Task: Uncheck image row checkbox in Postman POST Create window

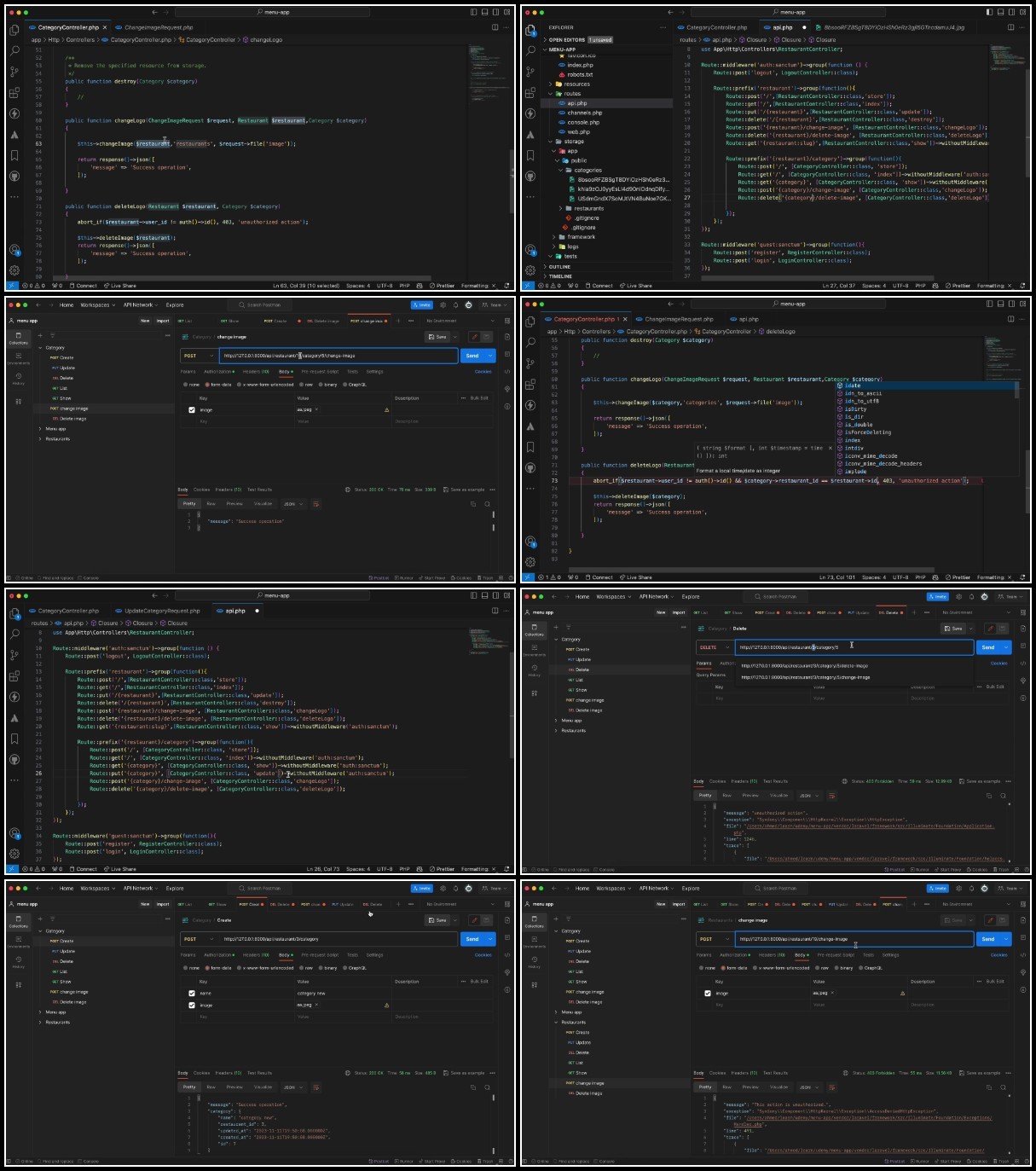Action: point(192,1006)
